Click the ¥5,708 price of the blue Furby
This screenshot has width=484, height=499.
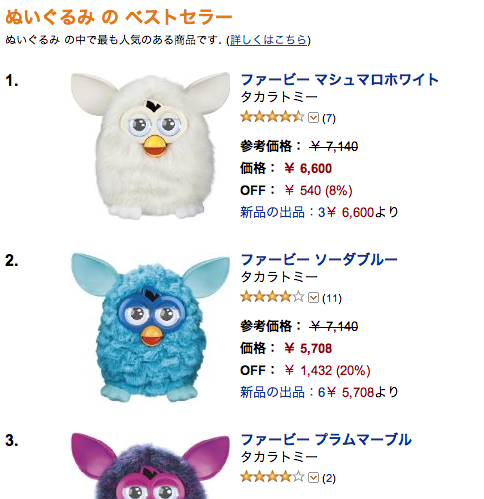click(x=308, y=348)
